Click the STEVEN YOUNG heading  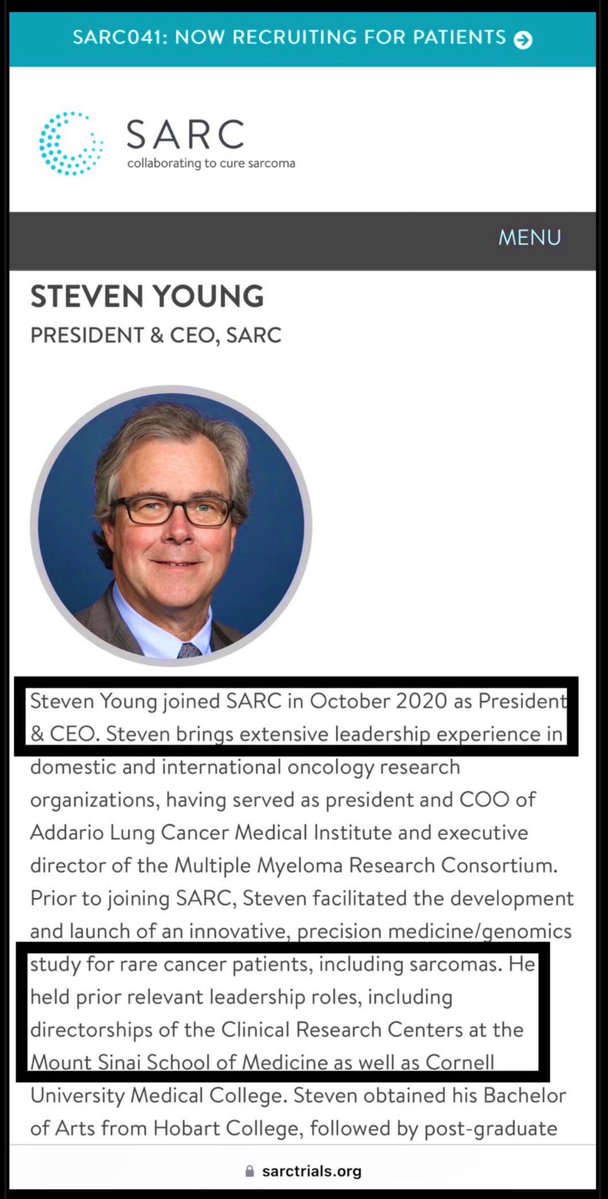point(147,296)
